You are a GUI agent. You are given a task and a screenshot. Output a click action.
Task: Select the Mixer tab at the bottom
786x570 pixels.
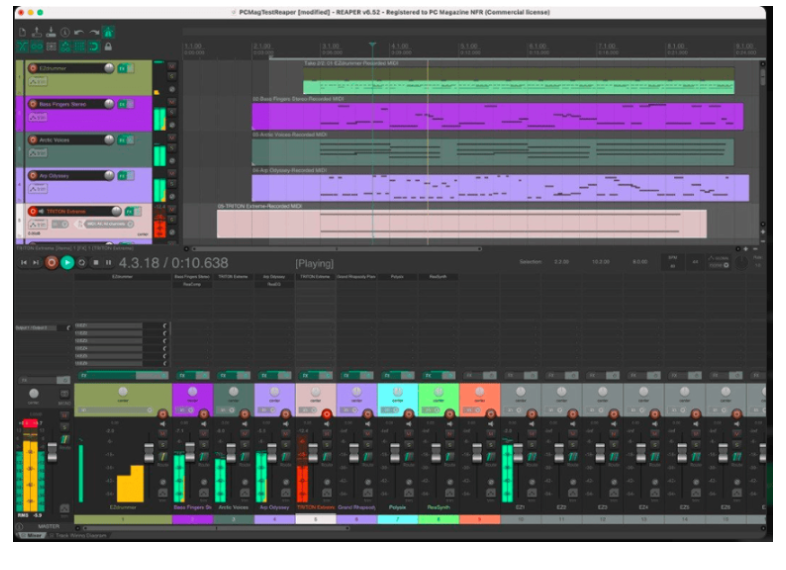tap(31, 535)
